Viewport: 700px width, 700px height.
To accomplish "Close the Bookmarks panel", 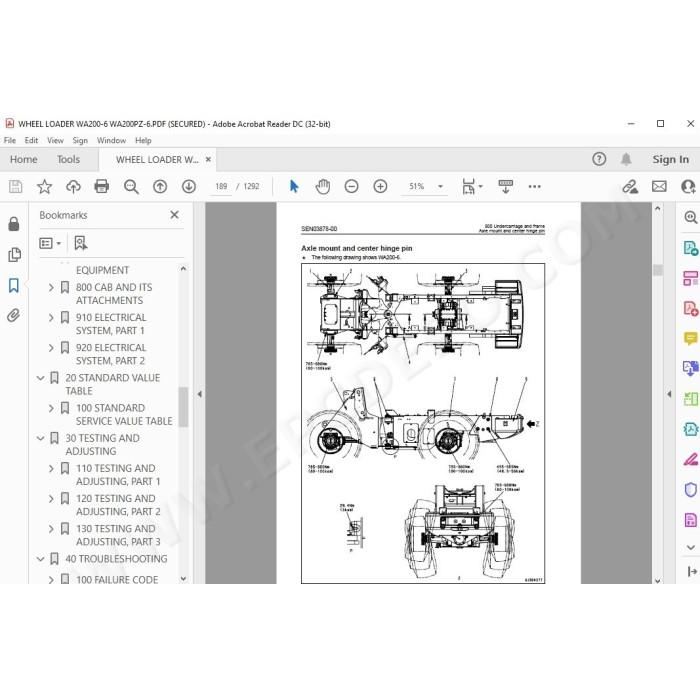I will click(x=175, y=215).
